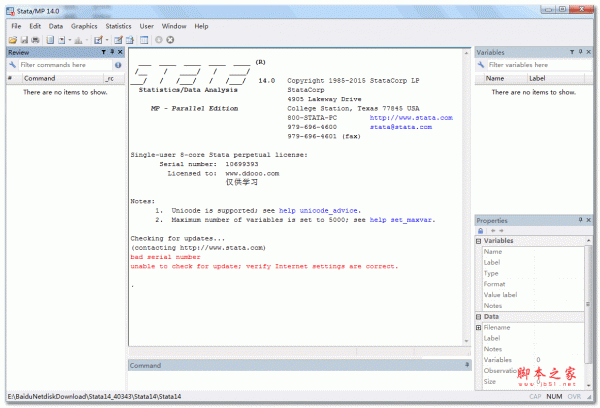
Task: Close the Variables panel
Action: tap(589, 52)
